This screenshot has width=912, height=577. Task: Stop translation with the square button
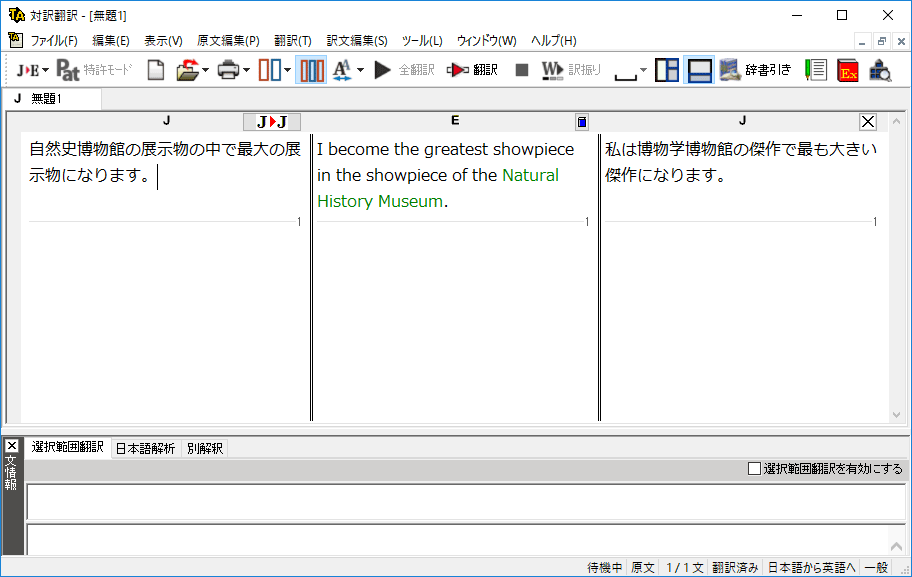click(522, 70)
